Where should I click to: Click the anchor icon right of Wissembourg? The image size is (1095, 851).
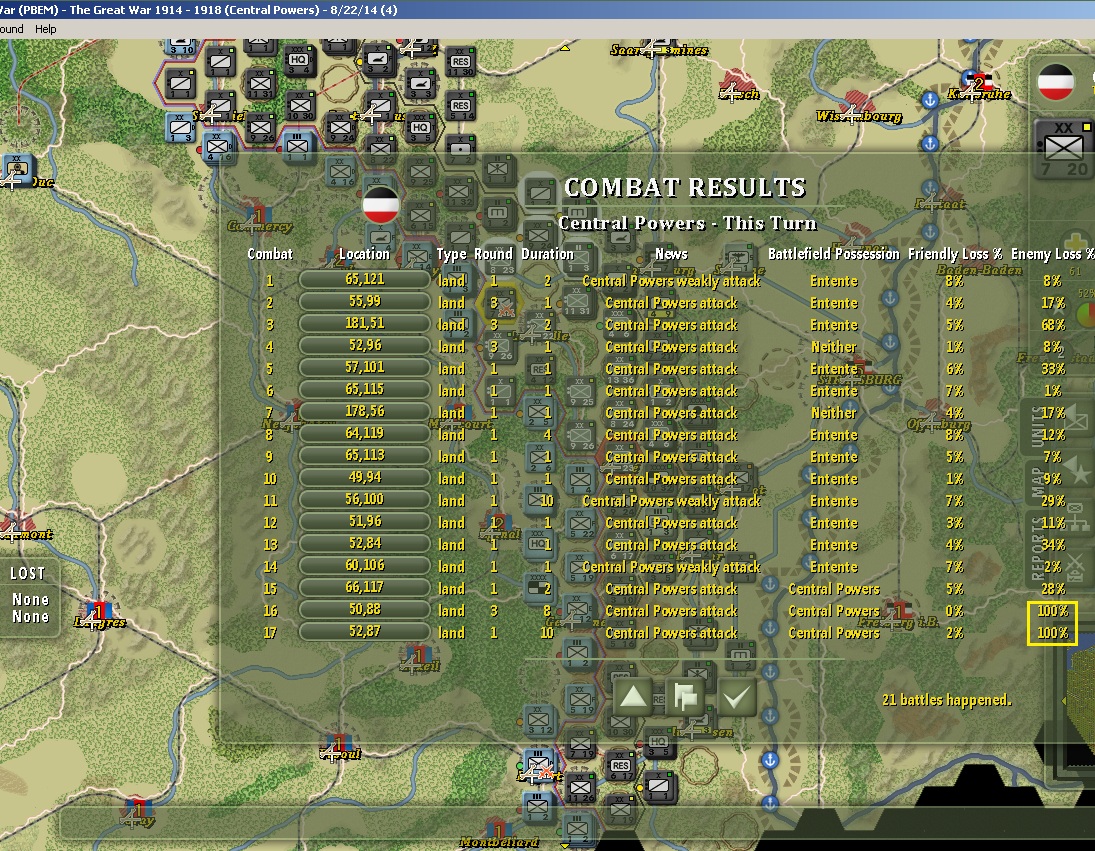click(x=929, y=100)
